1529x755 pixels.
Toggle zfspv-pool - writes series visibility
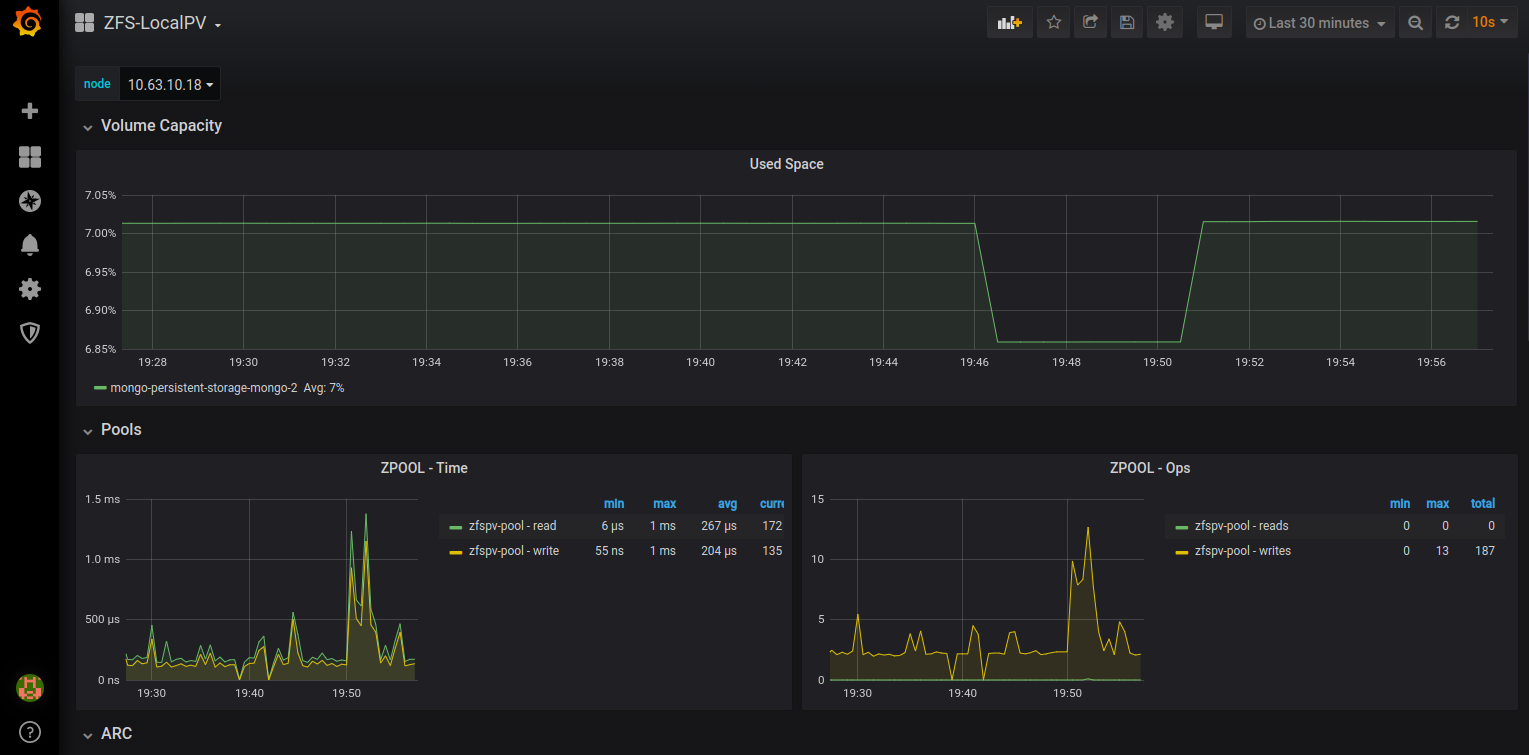click(1241, 551)
